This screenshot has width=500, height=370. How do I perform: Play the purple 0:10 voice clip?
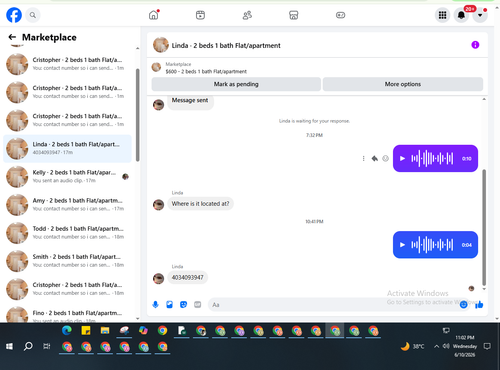(x=402, y=158)
